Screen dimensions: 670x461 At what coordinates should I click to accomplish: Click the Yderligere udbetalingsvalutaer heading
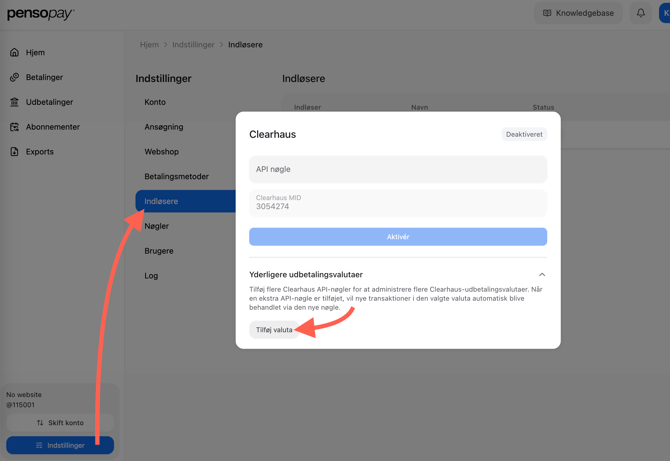coord(306,274)
